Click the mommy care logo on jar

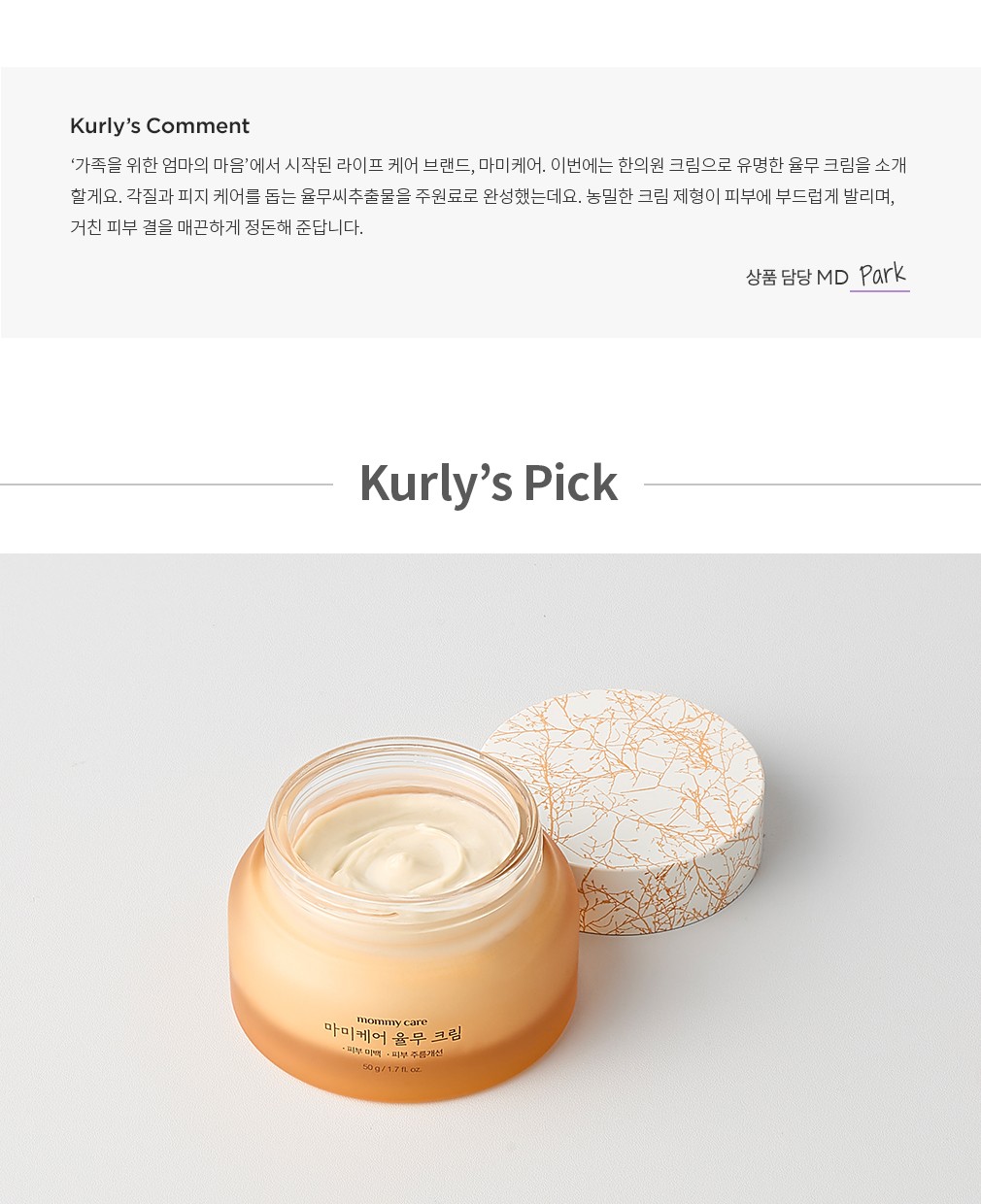(x=391, y=1021)
